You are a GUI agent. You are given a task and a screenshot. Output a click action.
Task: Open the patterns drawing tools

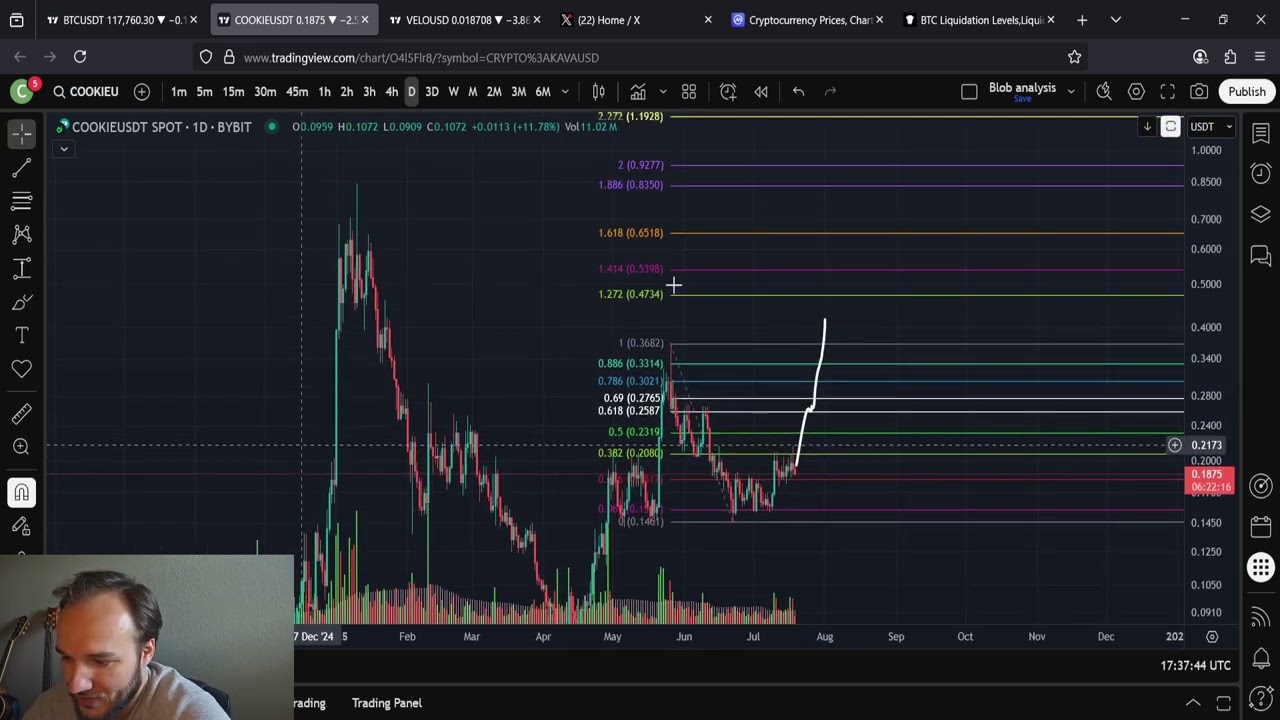(x=22, y=234)
